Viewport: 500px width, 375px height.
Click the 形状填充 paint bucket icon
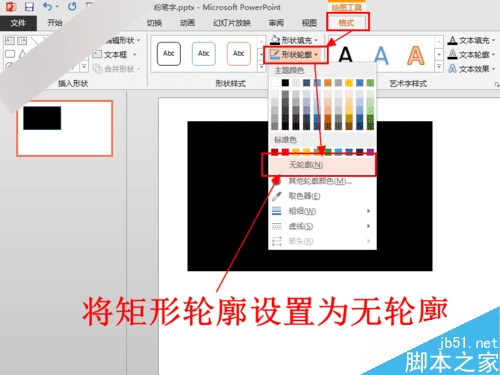point(275,40)
